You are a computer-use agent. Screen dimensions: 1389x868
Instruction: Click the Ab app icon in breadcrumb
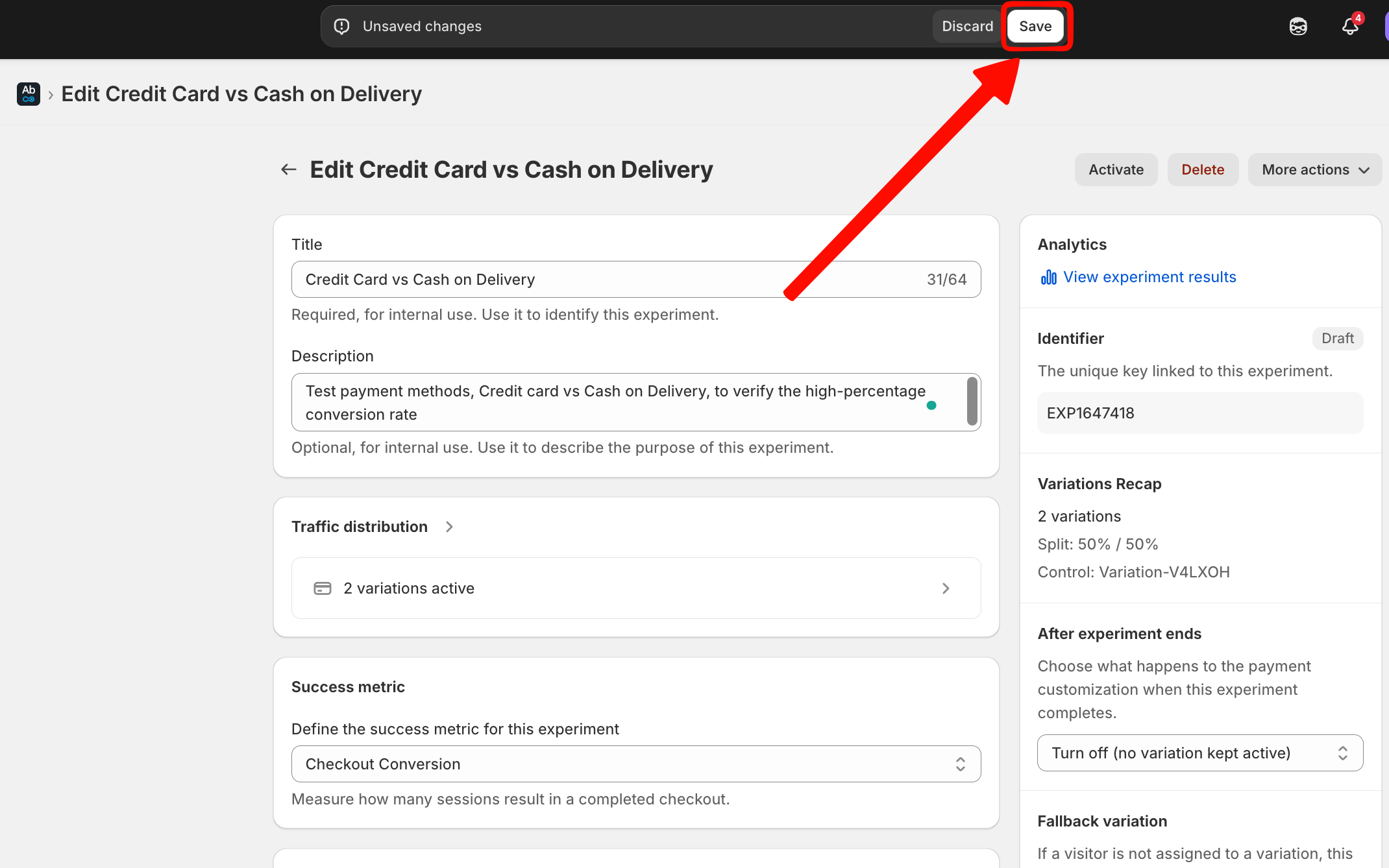click(29, 94)
